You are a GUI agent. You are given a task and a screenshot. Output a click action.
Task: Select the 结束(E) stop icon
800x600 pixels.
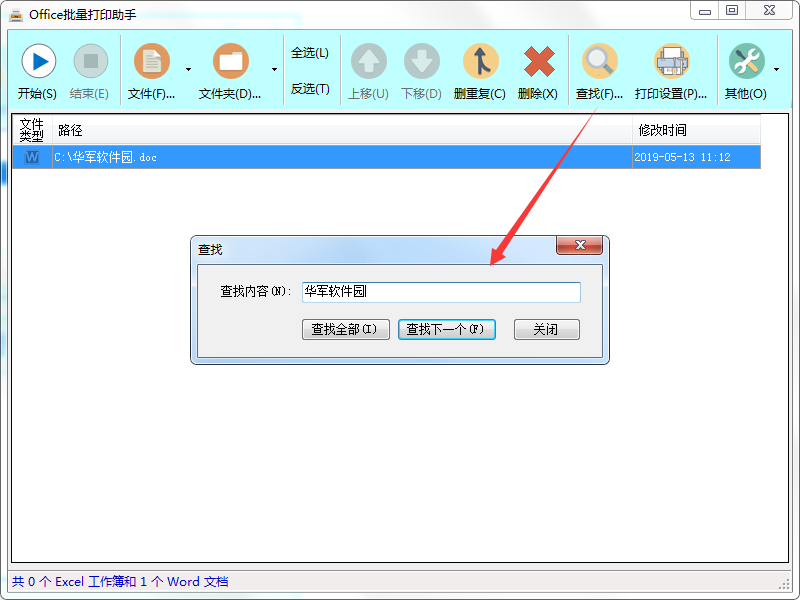(x=90, y=62)
